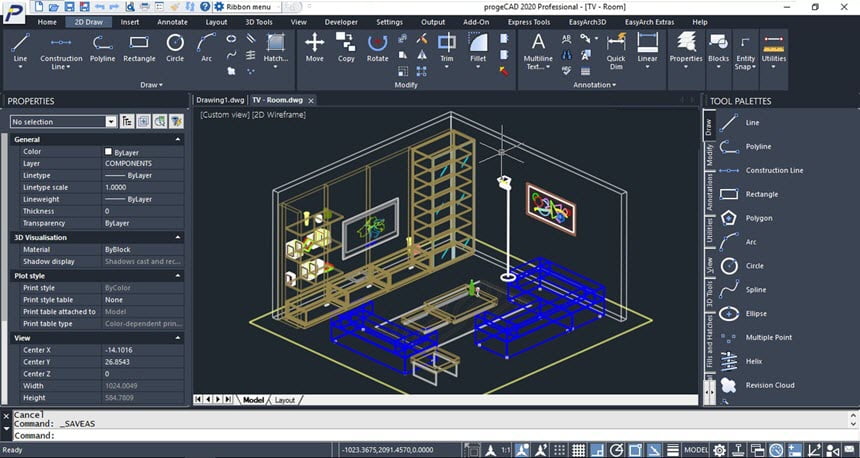This screenshot has height=458, width=860.
Task: Click the Undo arrow in quick access toolbar
Action: click(x=99, y=7)
